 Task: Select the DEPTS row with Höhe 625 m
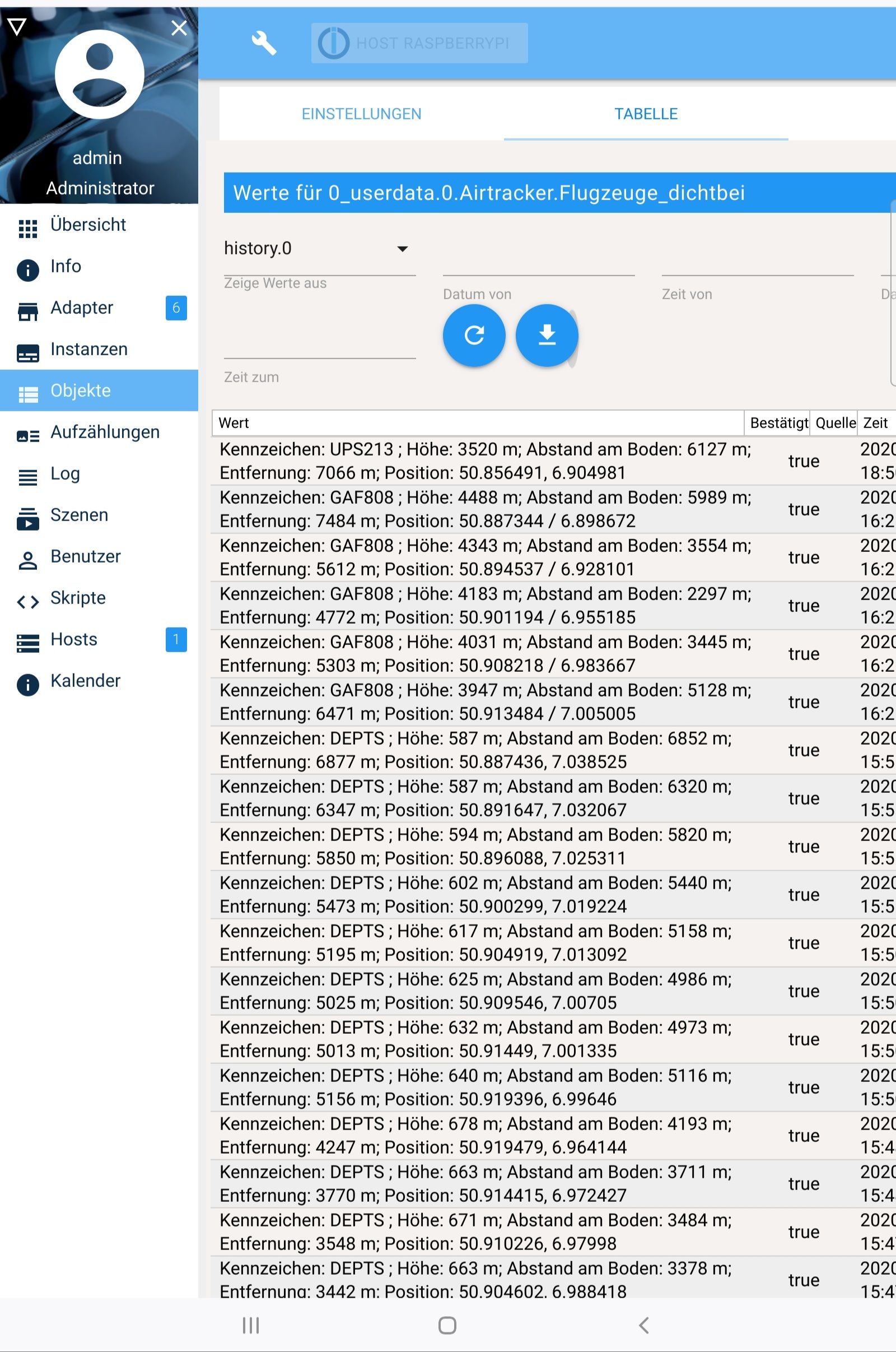tap(553, 991)
